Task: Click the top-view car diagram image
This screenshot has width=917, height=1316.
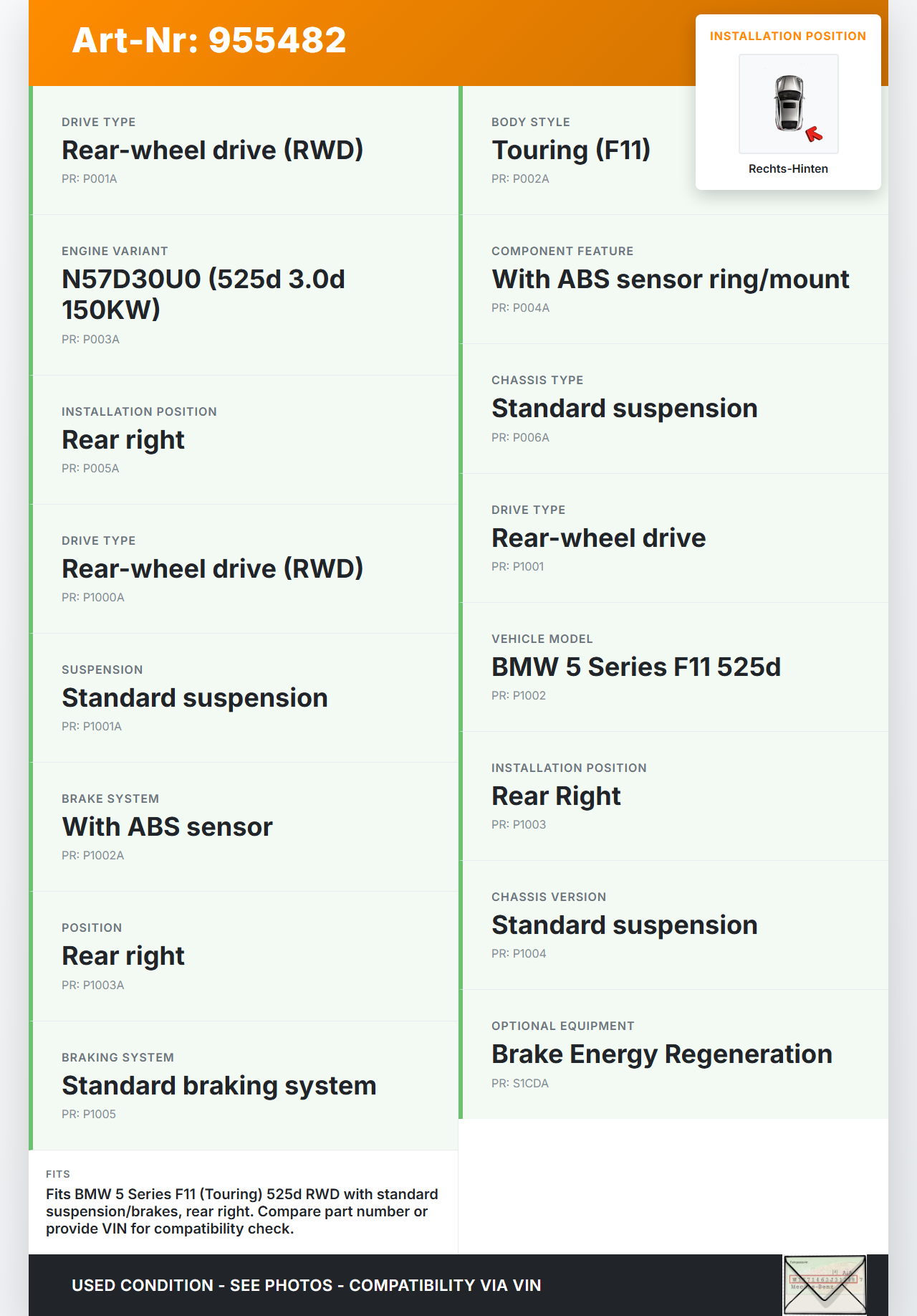Action: tap(788, 103)
